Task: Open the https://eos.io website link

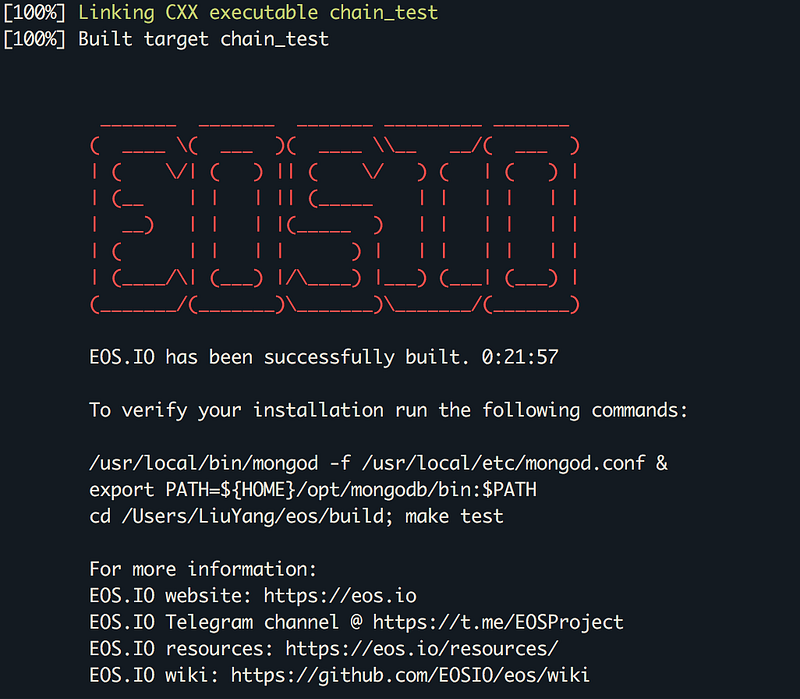Action: [340, 596]
